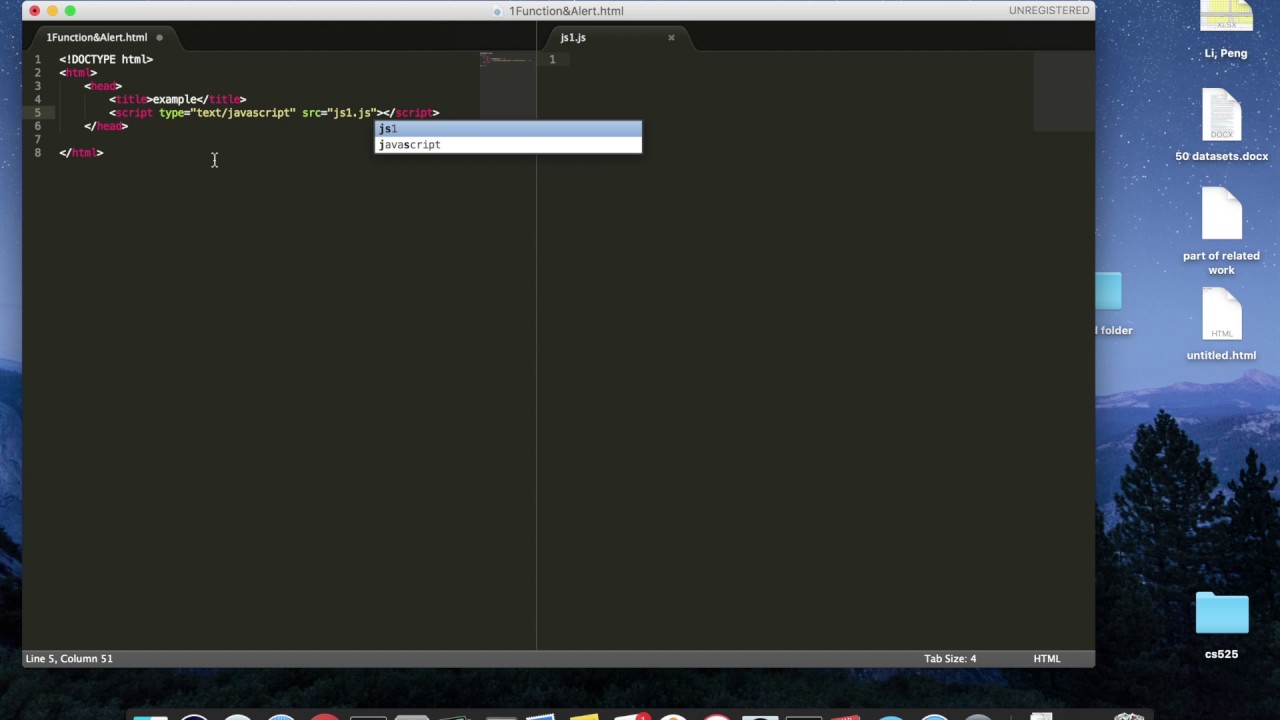Image resolution: width=1280 pixels, height=720 pixels.
Task: Click the closing </head> tag on line 6
Action: (x=106, y=126)
